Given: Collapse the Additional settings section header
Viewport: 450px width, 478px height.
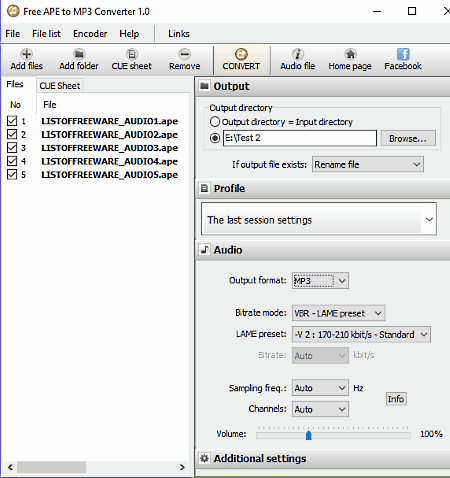Looking at the screenshot, I should (323, 459).
